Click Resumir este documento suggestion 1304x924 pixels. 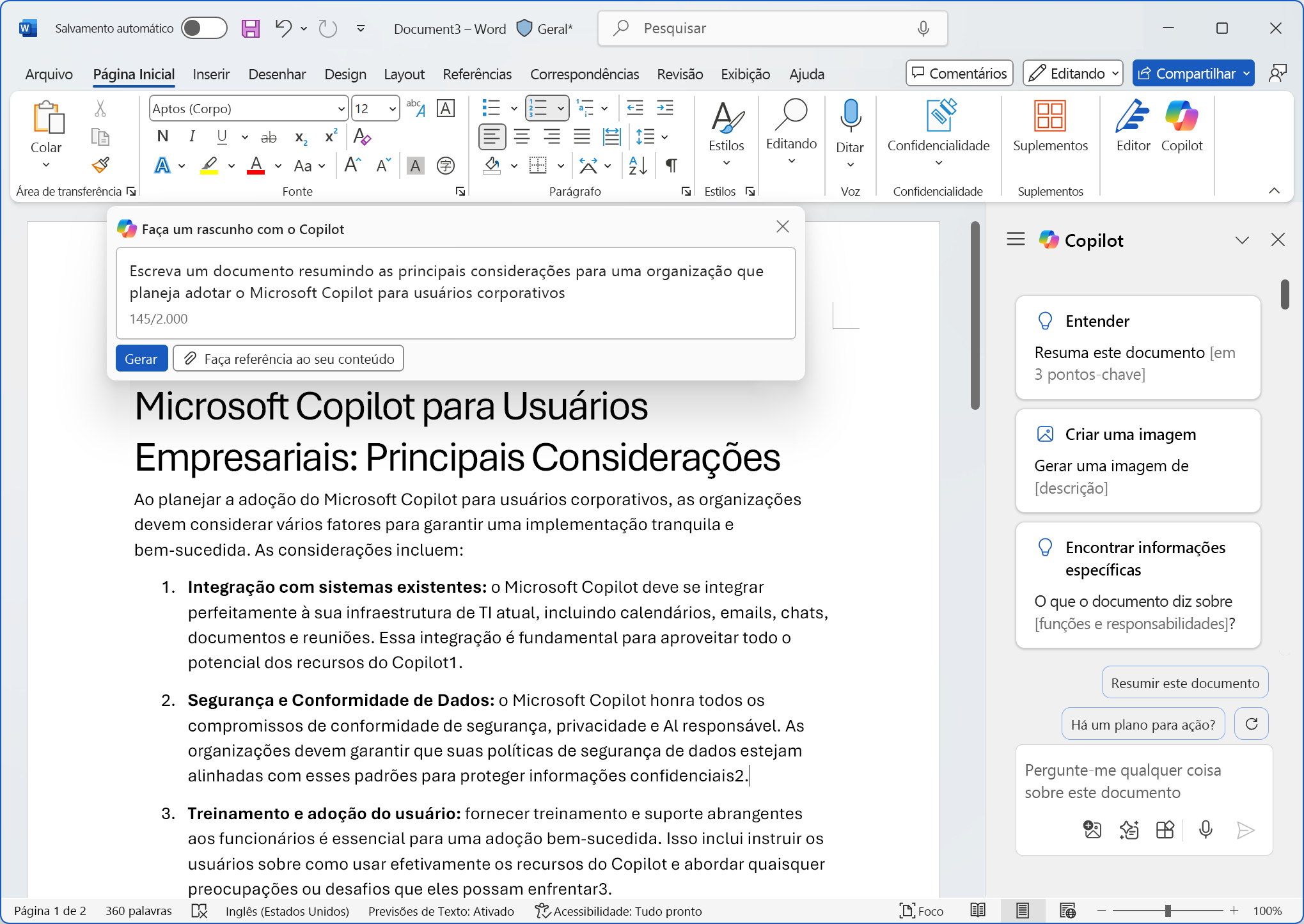point(1184,683)
